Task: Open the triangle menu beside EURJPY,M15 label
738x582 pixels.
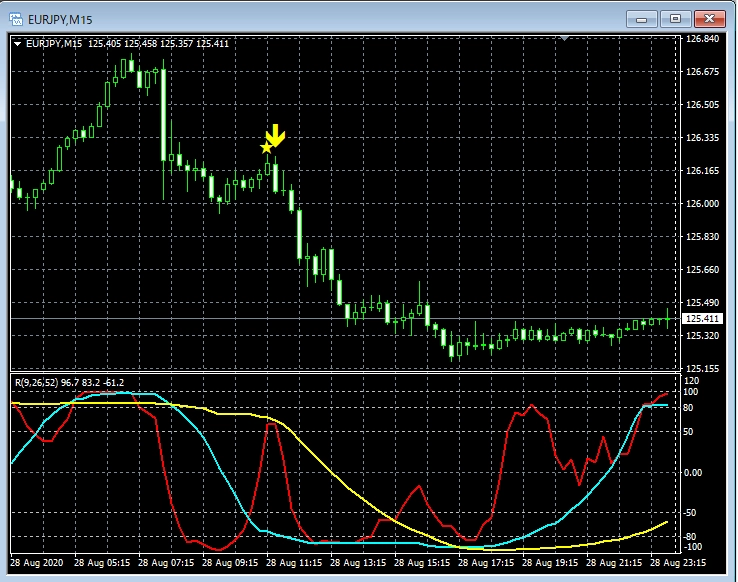Action: point(17,43)
